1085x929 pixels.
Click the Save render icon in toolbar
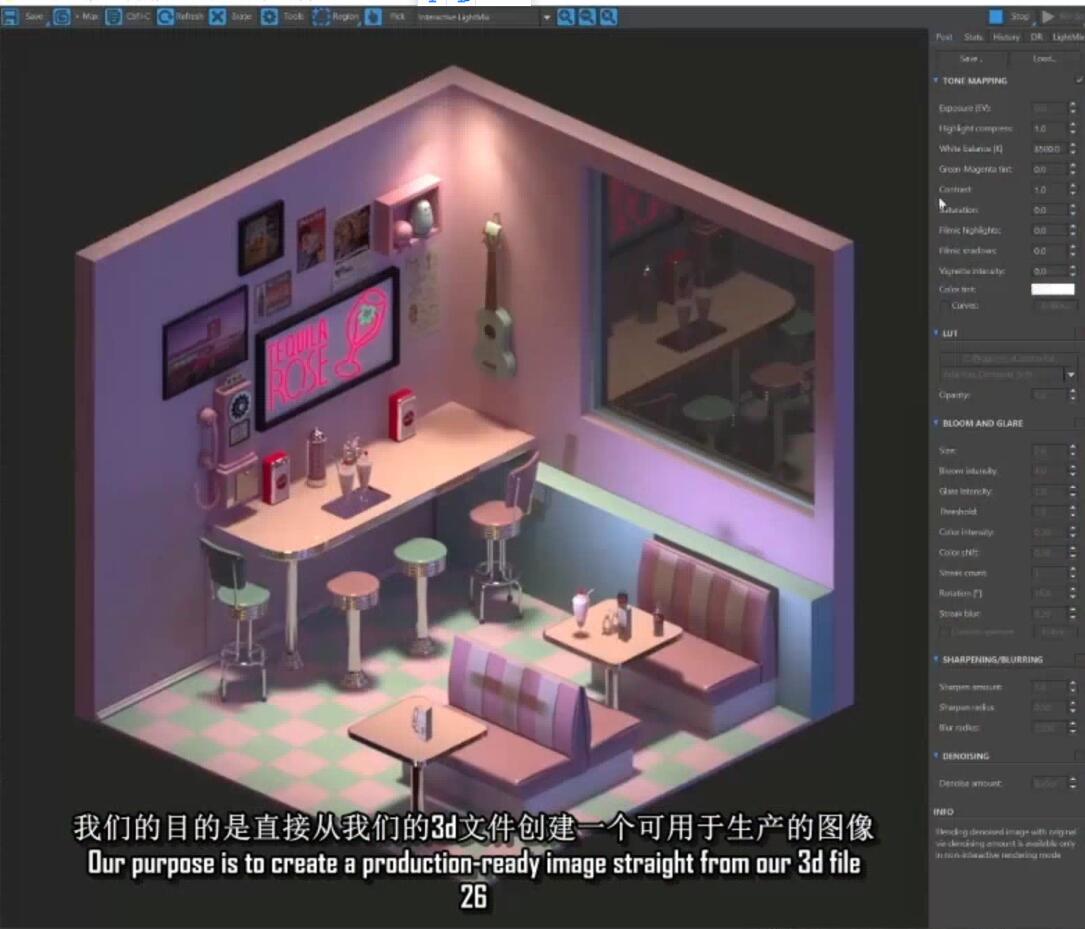10,17
